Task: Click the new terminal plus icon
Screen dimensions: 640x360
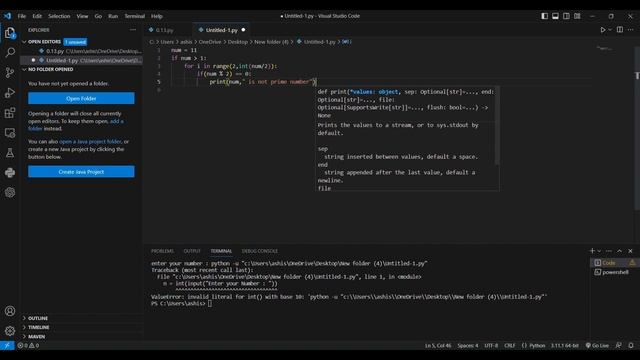Action: [x=592, y=251]
